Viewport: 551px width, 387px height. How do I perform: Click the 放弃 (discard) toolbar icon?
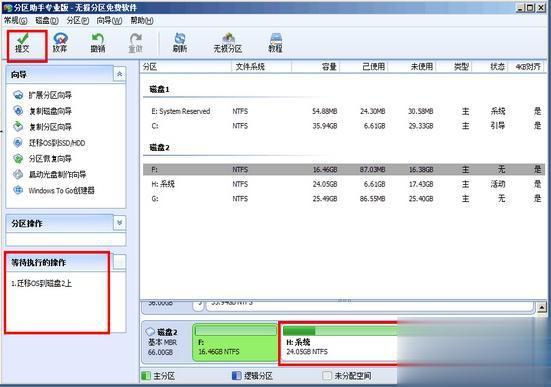tap(60, 38)
